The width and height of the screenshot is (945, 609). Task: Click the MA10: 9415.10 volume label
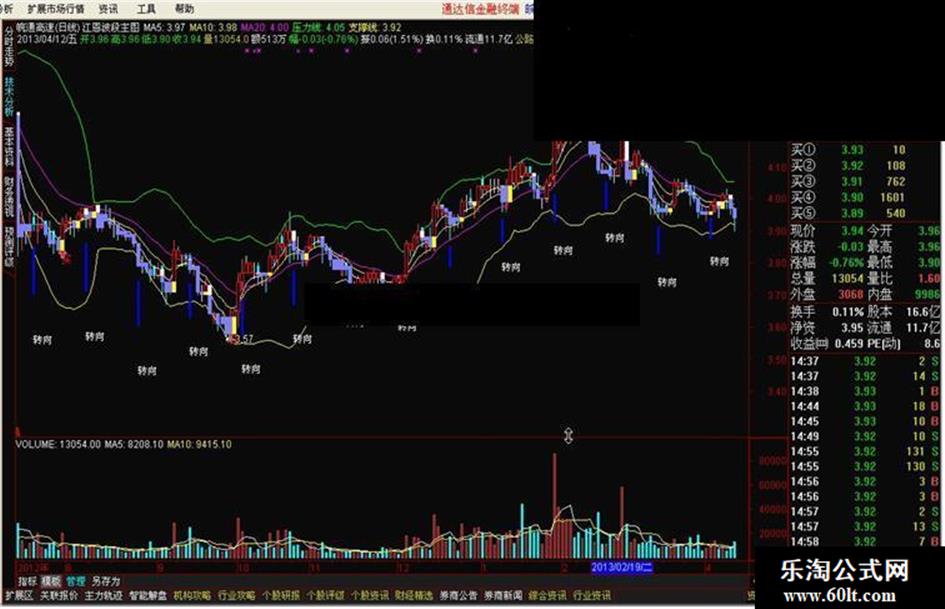click(x=199, y=444)
